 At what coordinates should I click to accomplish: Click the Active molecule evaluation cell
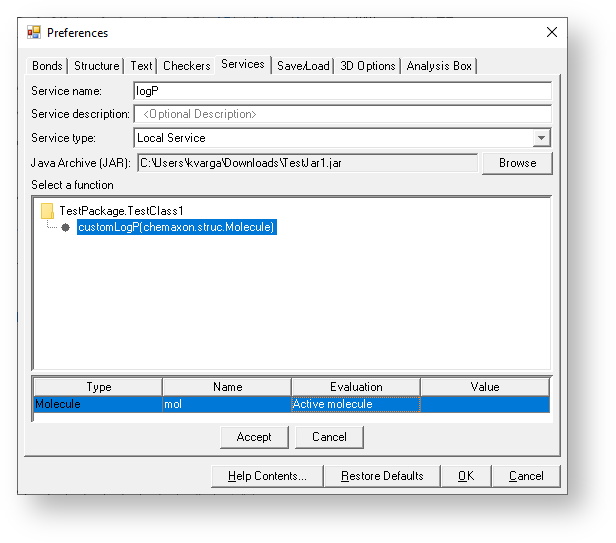tap(355, 404)
